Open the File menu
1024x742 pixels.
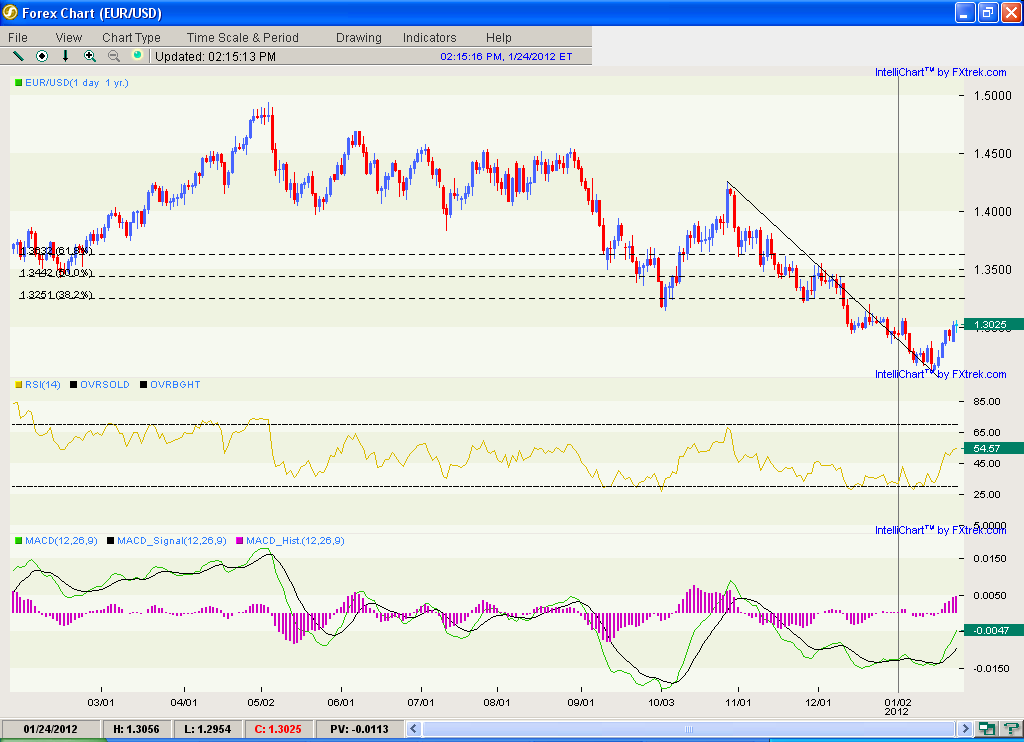17,37
